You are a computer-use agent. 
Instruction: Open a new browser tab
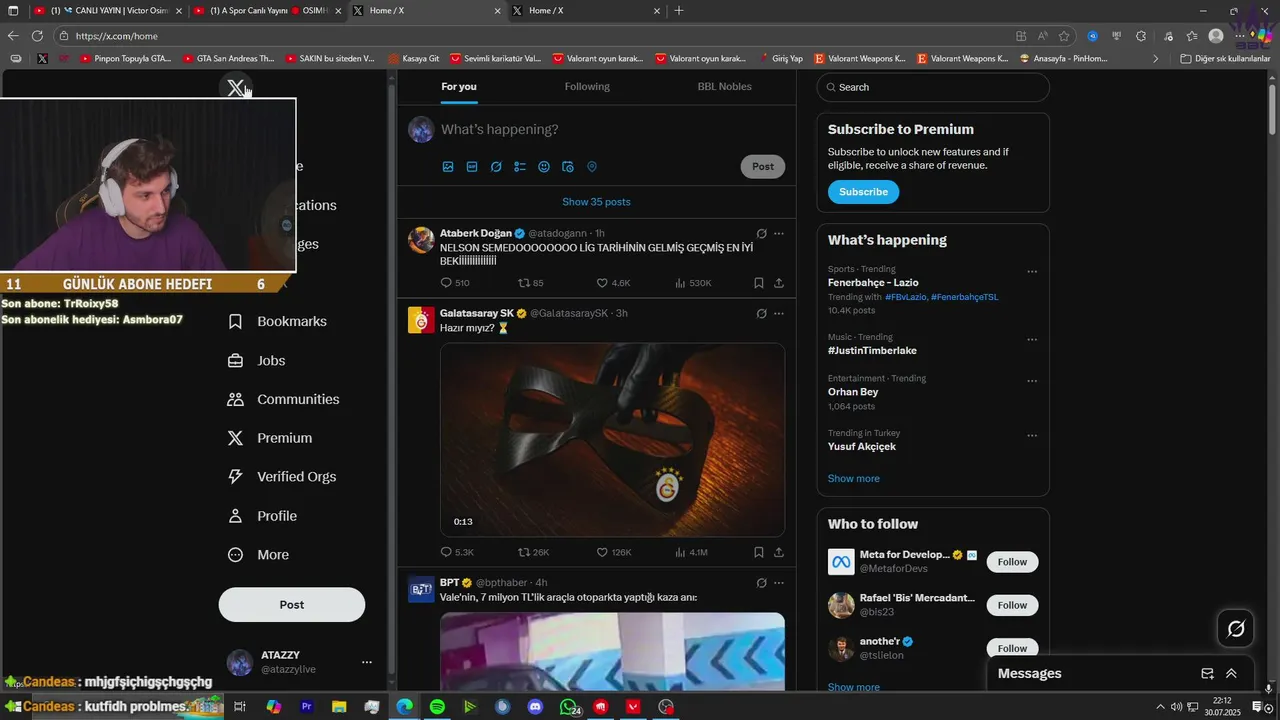[679, 11]
